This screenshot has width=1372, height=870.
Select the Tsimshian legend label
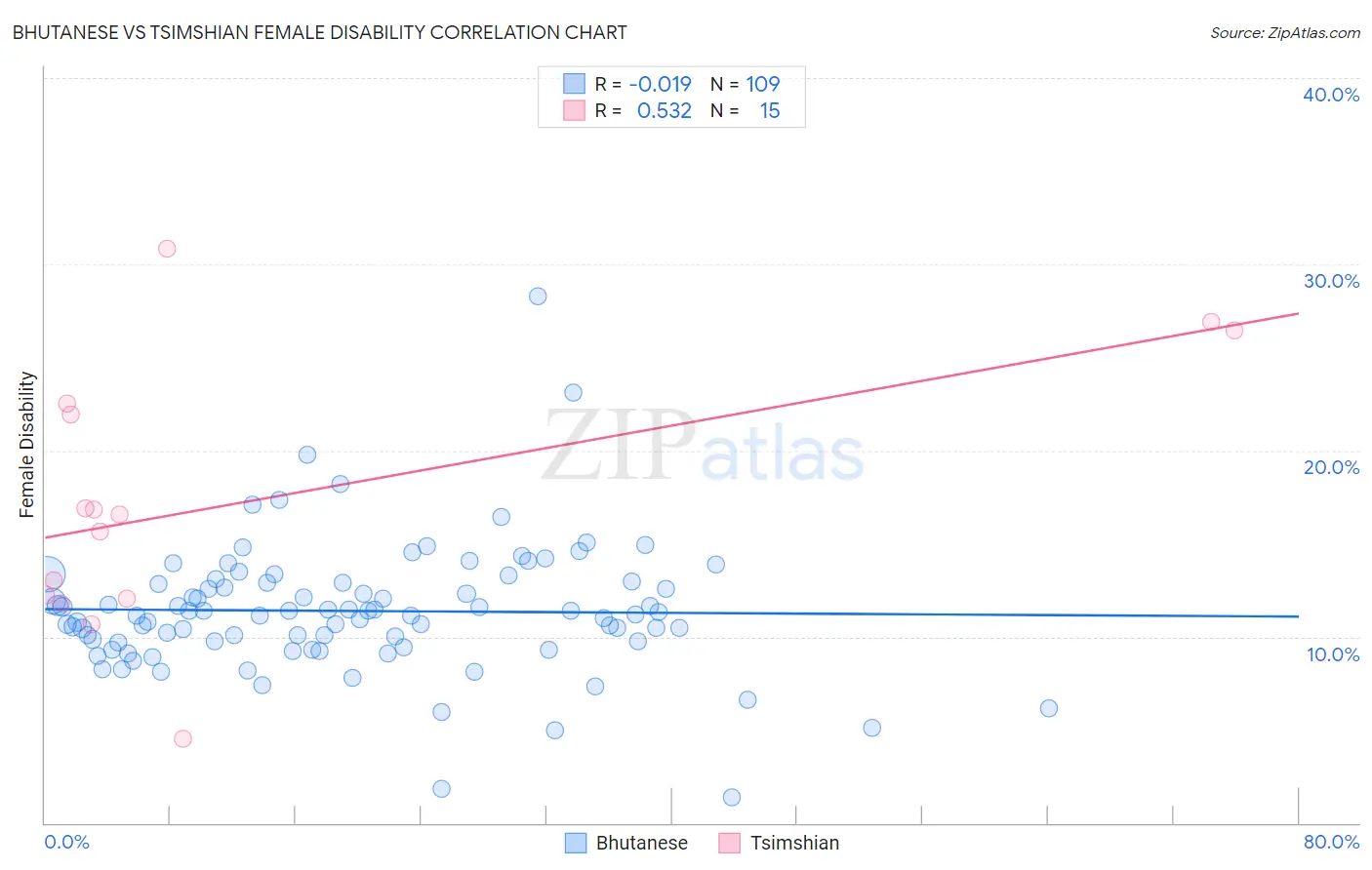tap(794, 843)
